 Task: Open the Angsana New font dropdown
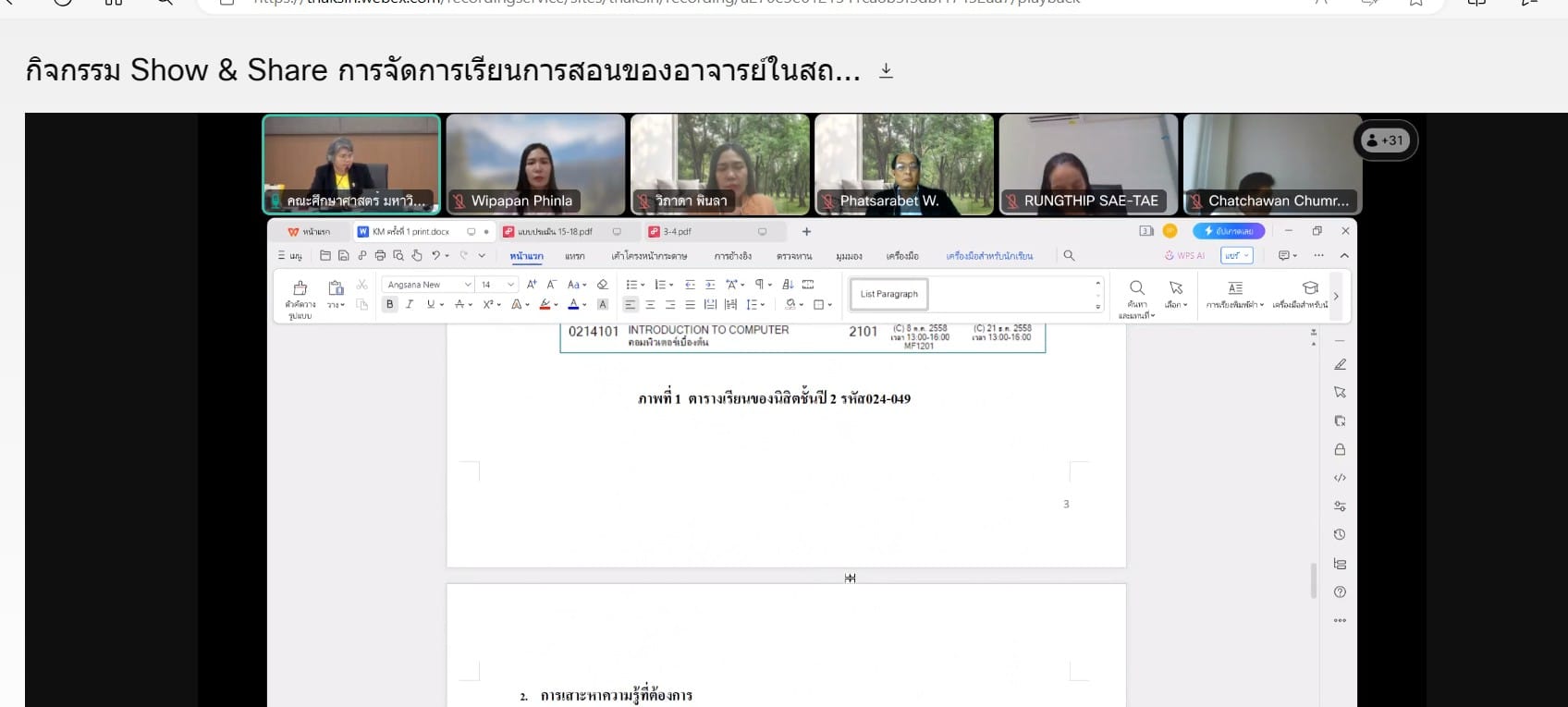tap(468, 285)
